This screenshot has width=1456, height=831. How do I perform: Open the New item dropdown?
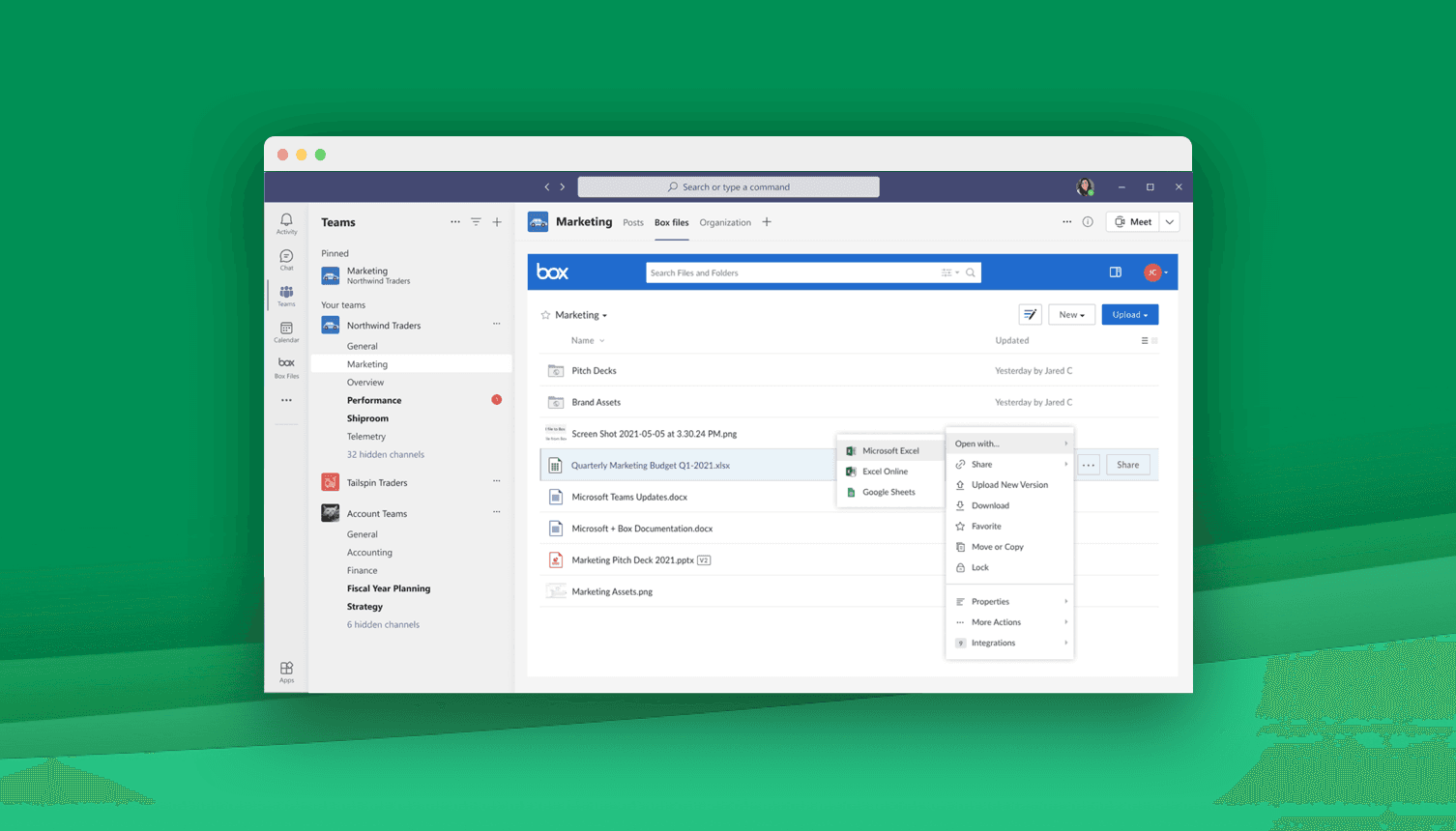(1071, 315)
